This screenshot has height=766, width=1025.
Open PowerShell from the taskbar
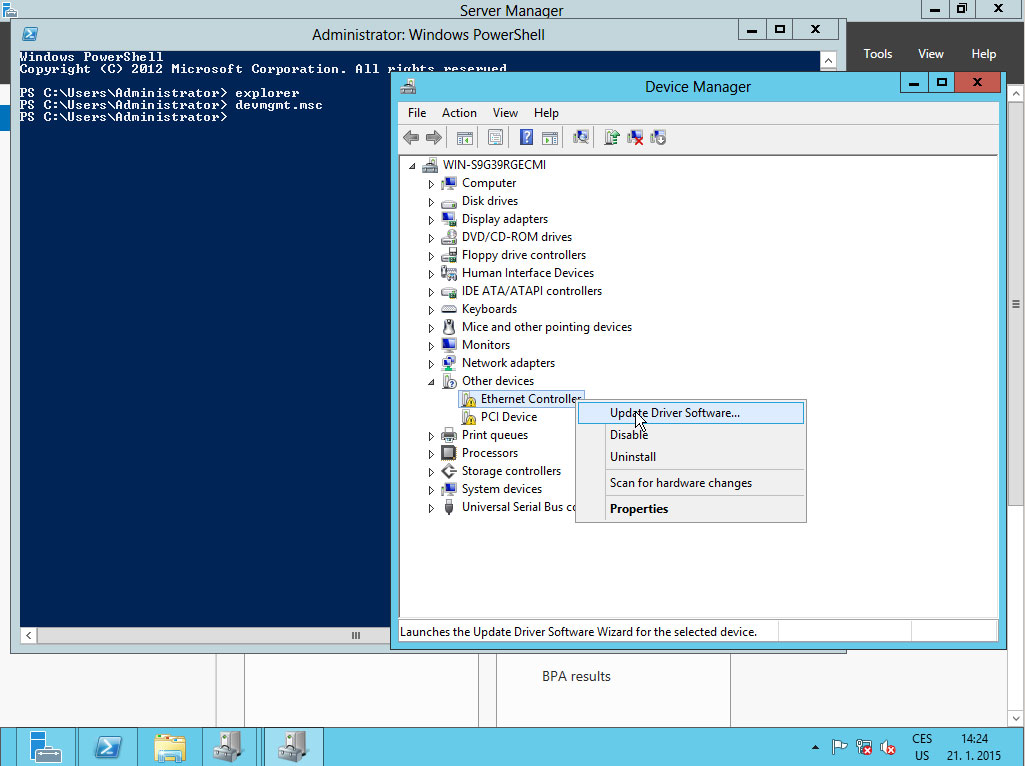coord(108,746)
